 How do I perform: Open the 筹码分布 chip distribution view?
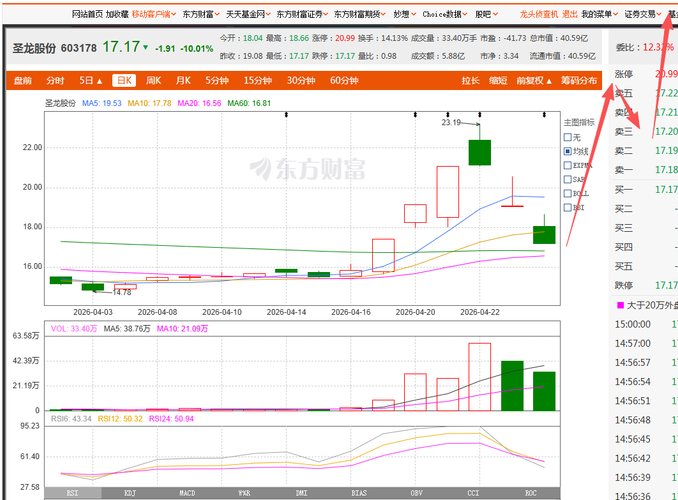(579, 80)
